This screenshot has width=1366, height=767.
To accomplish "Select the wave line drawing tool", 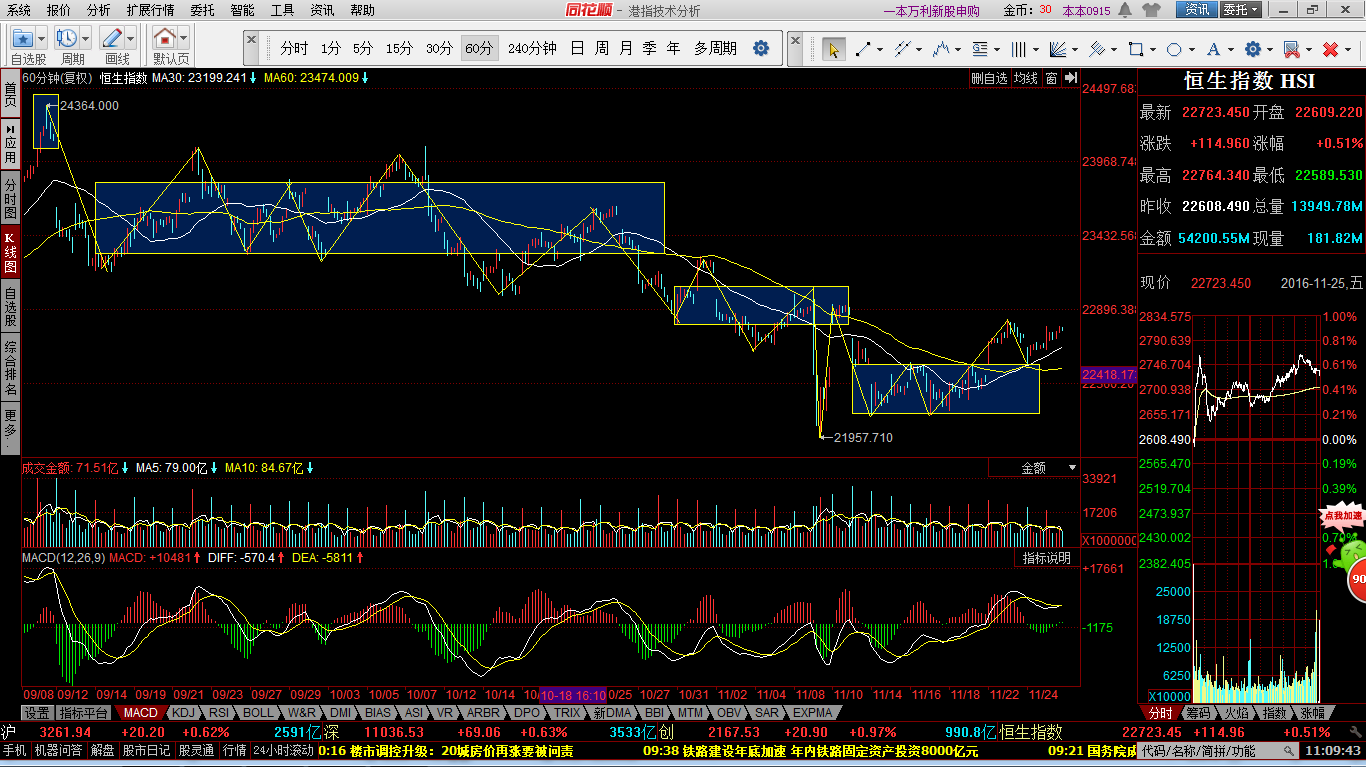I will [940, 49].
